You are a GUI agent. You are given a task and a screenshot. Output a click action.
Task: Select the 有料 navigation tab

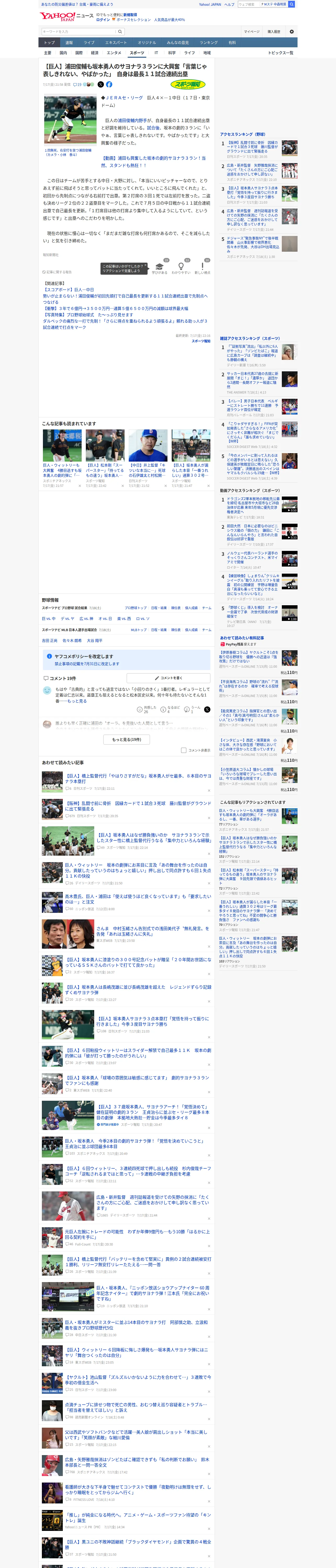tap(232, 43)
